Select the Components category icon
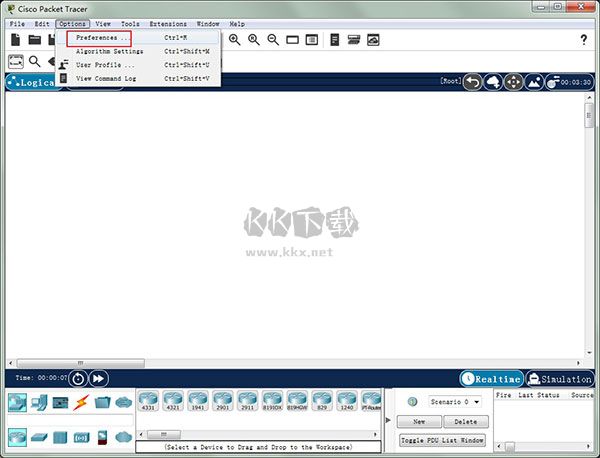 [x=60, y=403]
